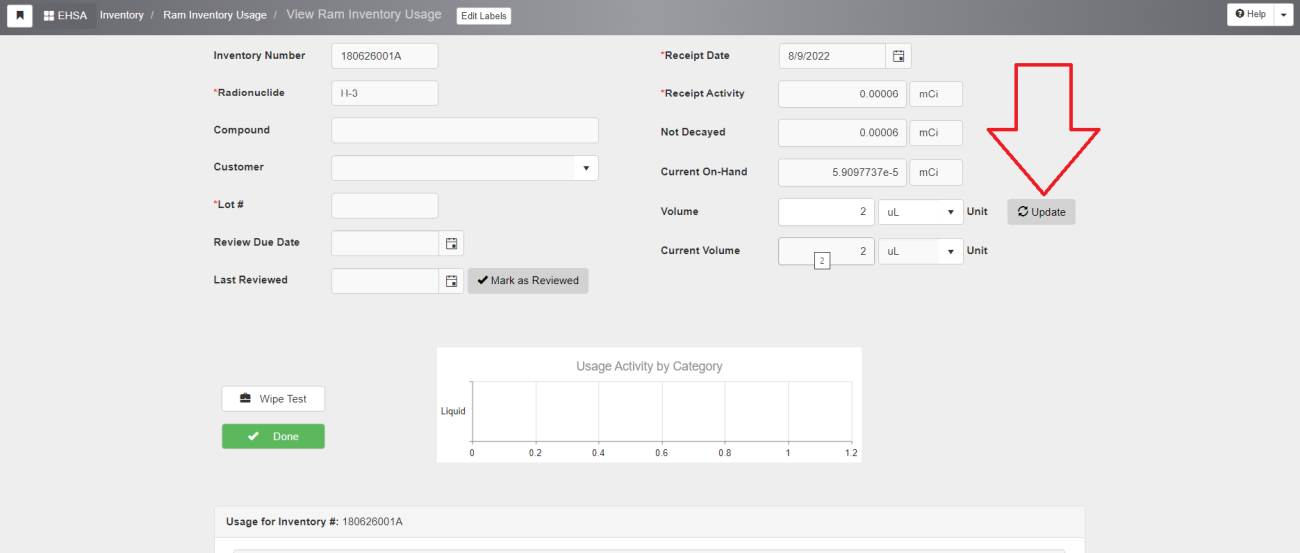Click the Update refresh button
1300x553 pixels.
coord(1041,212)
